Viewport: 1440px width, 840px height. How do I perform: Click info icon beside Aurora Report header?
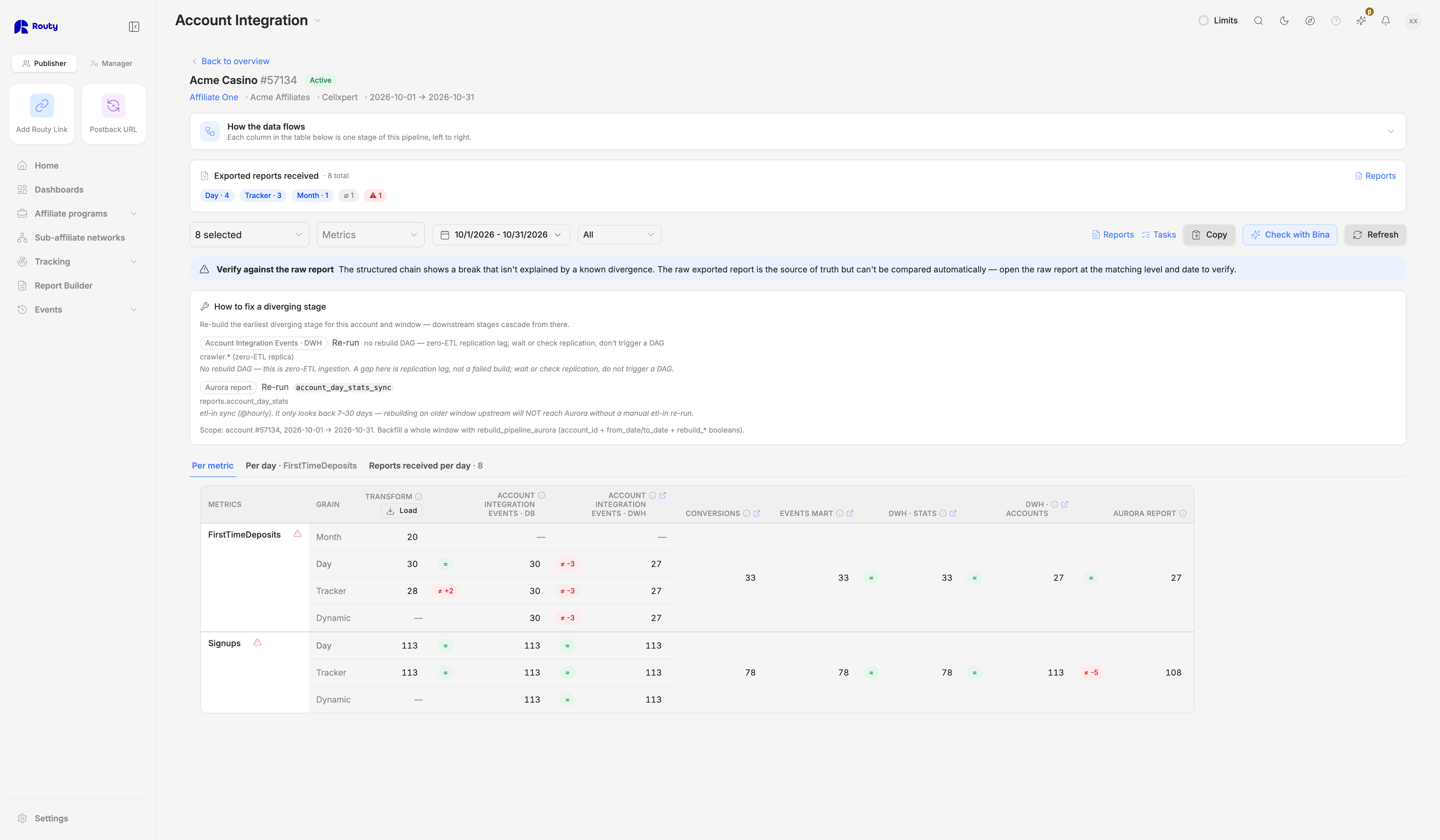tap(1183, 514)
